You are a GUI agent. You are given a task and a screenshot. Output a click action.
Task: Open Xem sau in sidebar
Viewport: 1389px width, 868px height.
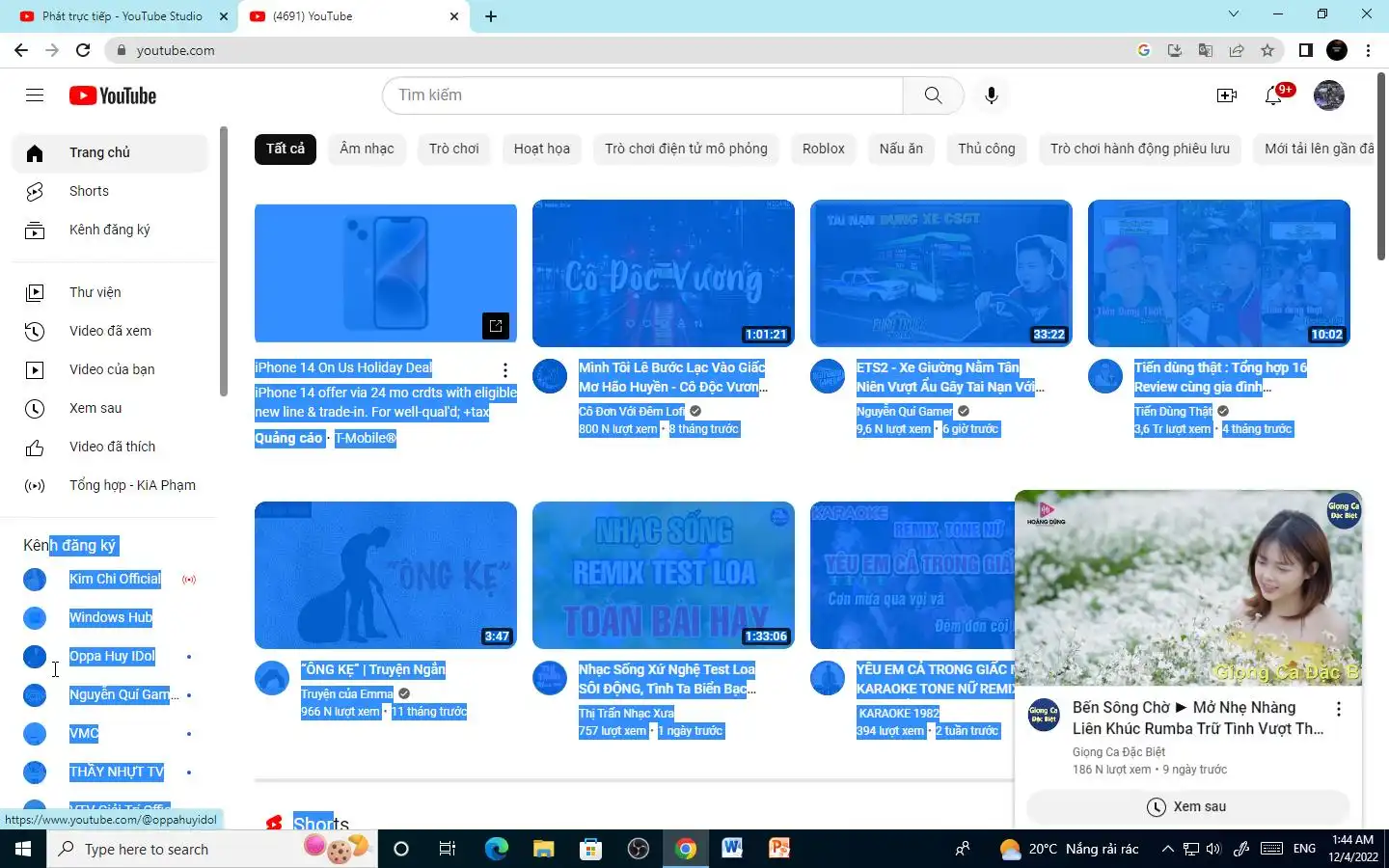(110, 408)
